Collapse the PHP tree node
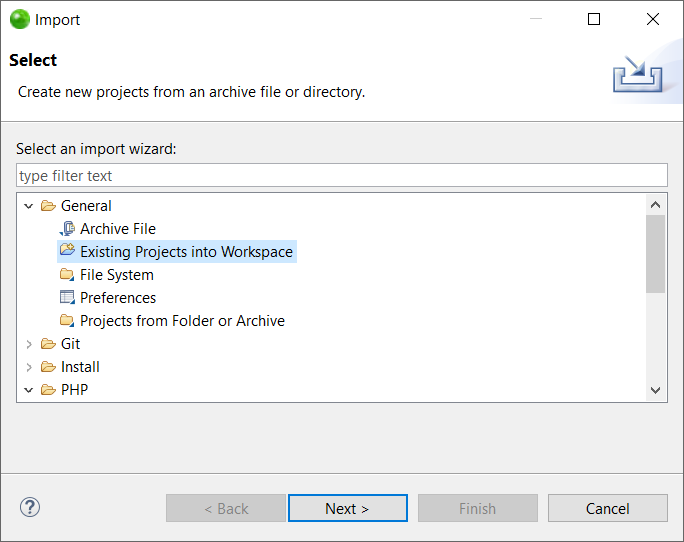Viewport: 684px width, 542px height. pyautogui.click(x=28, y=390)
